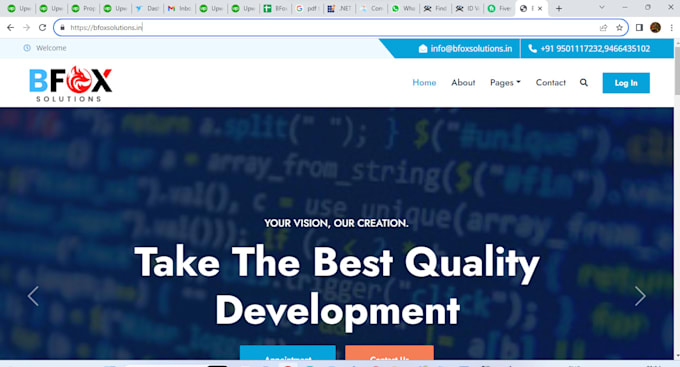Image resolution: width=680 pixels, height=367 pixels.
Task: Click the orange Contact Us button
Action: tap(389, 353)
